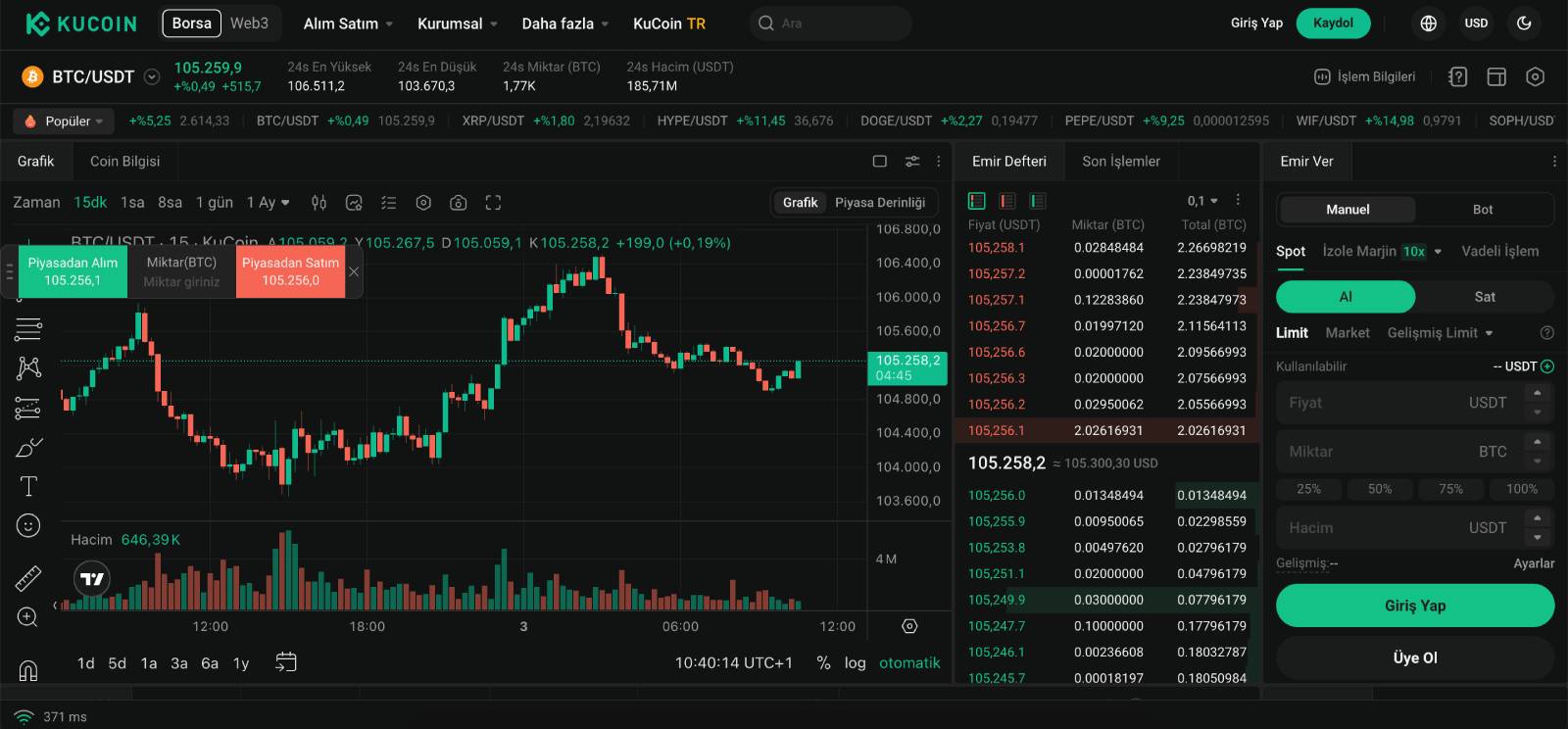
Task: Open chart panel three-dot menu
Action: pyautogui.click(x=939, y=161)
